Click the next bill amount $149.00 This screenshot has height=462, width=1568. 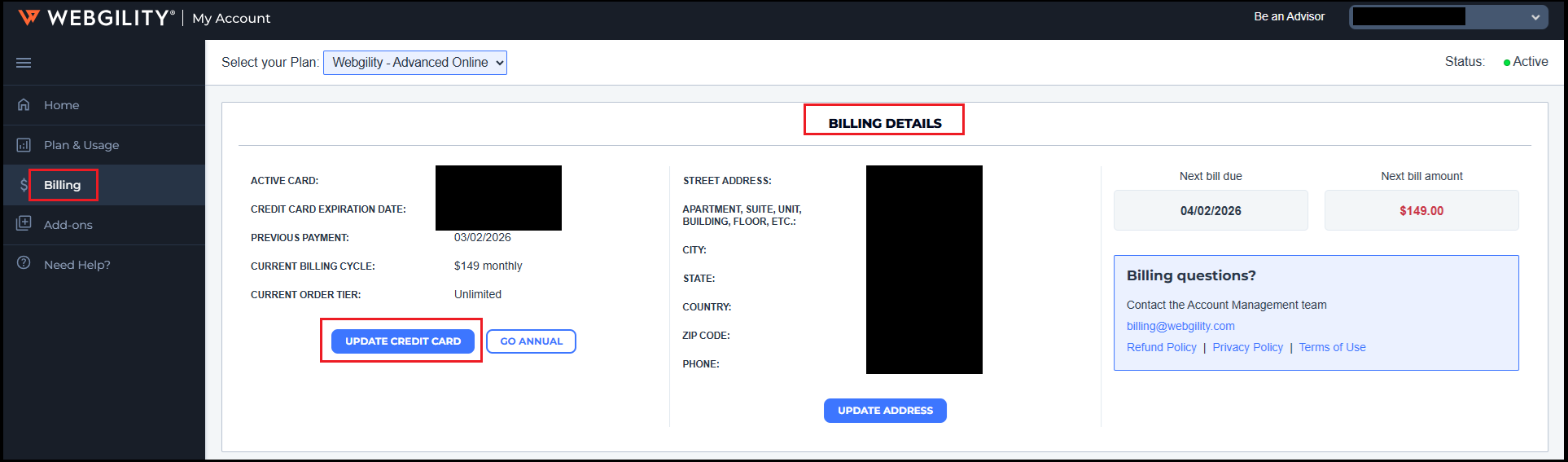[1421, 210]
